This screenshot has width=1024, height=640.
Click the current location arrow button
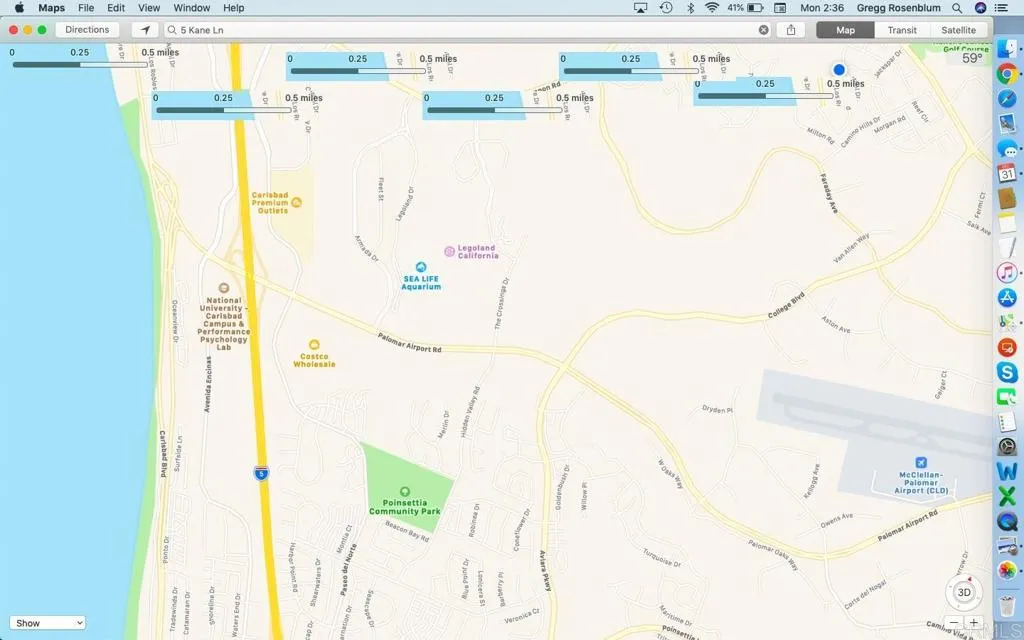pos(145,30)
